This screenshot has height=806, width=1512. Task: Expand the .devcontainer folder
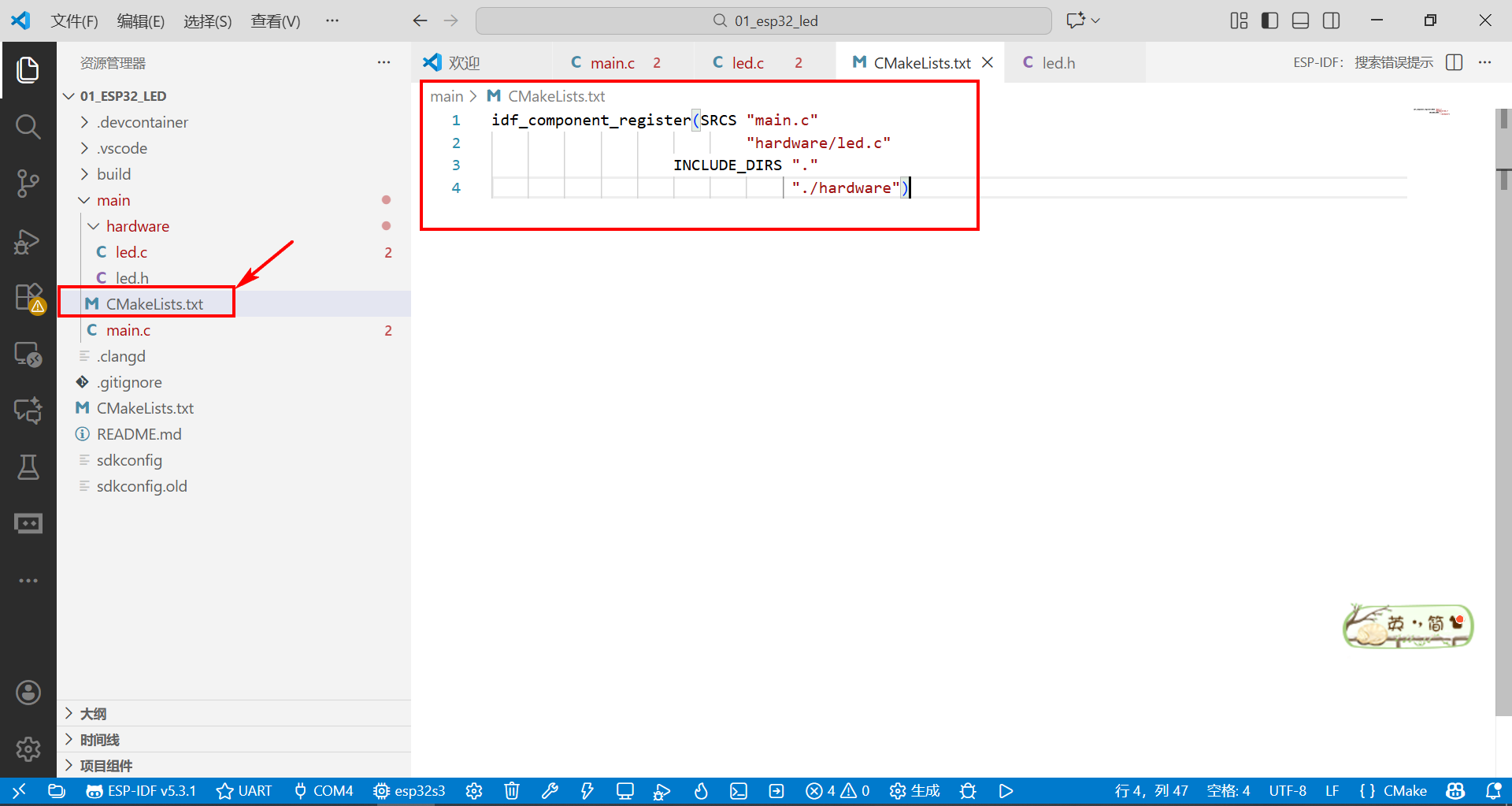(142, 122)
